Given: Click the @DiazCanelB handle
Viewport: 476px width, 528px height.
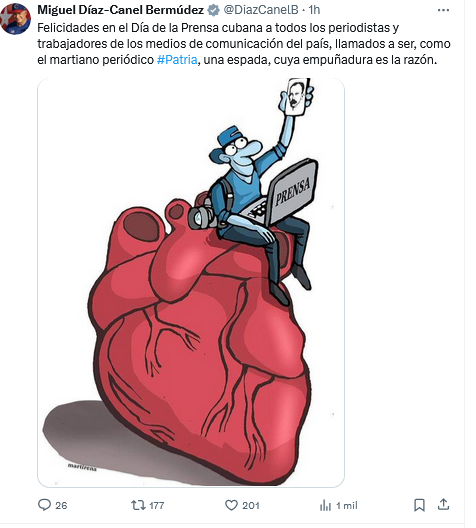Looking at the screenshot, I should coord(261,10).
